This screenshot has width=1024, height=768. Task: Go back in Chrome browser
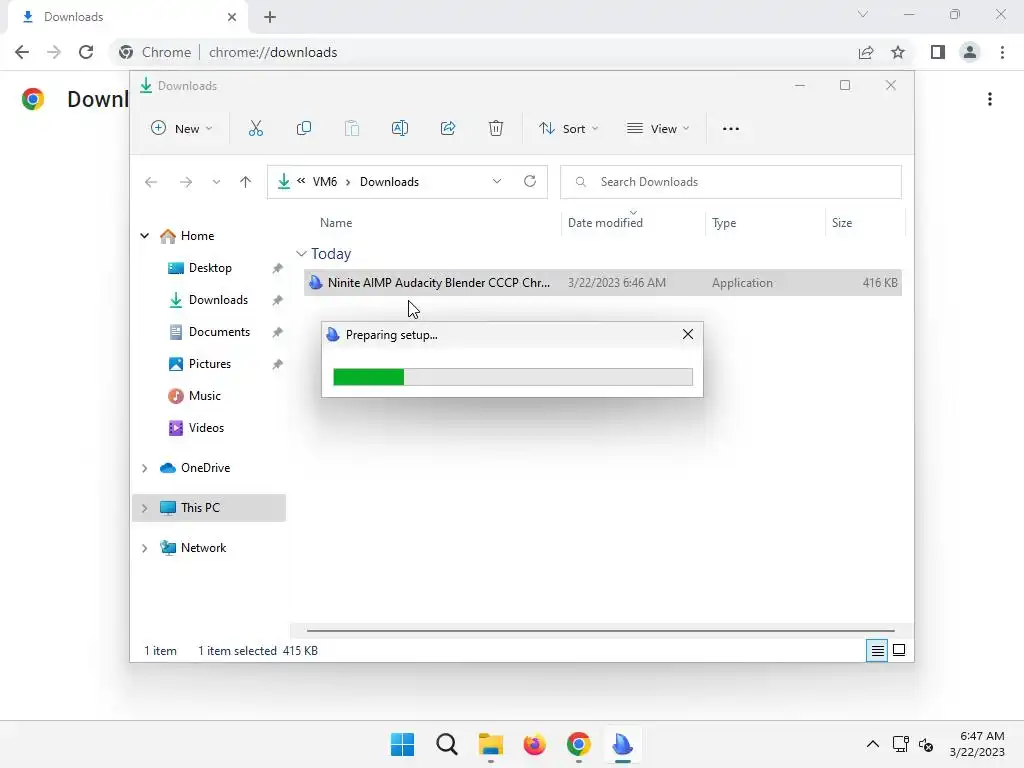coord(22,52)
